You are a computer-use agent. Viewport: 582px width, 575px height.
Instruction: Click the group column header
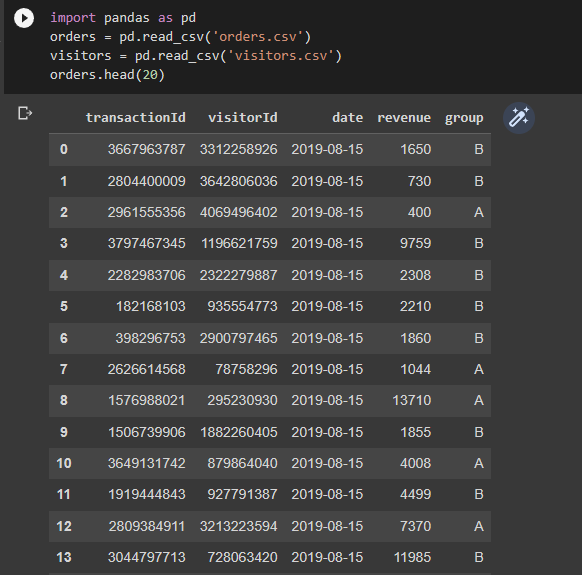[x=464, y=118]
